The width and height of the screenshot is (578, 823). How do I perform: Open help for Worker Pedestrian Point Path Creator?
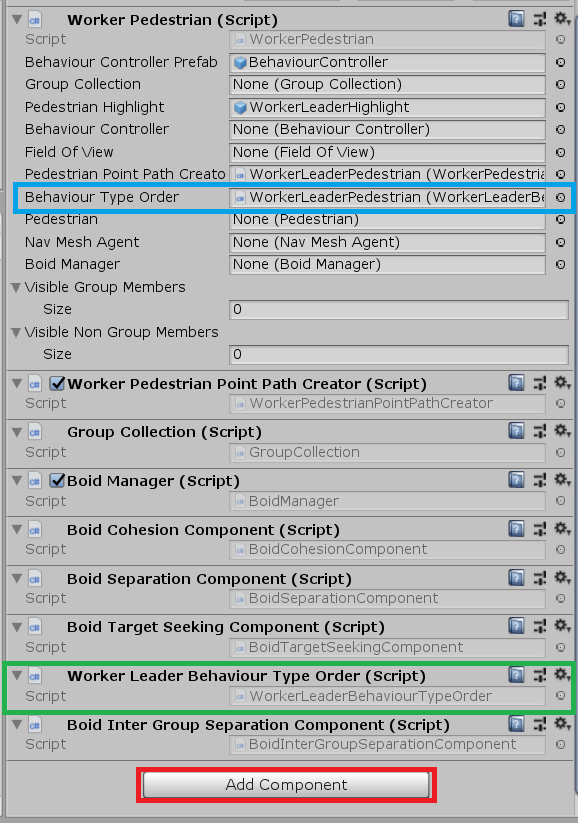pos(516,383)
